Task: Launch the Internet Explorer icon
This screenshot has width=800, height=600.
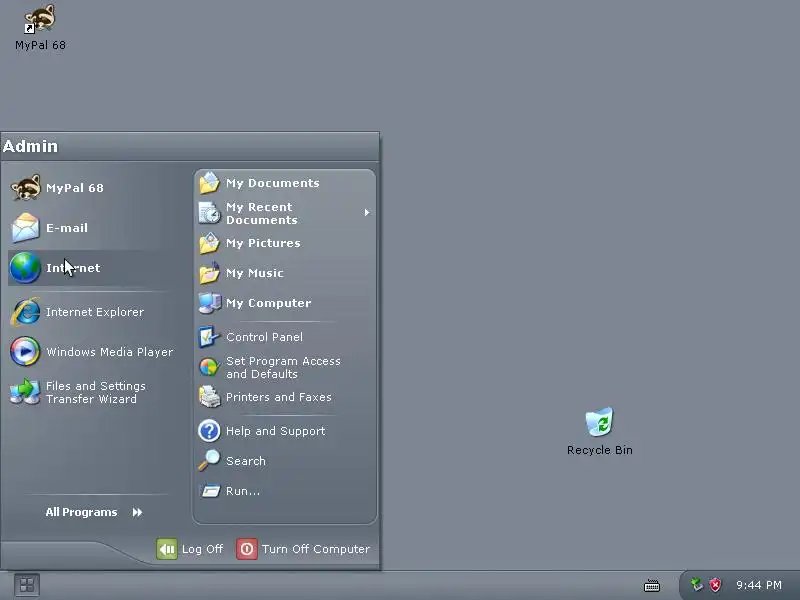Action: [25, 312]
